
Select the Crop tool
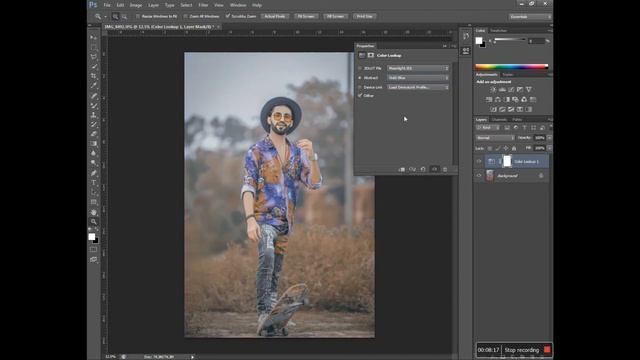(x=94, y=76)
